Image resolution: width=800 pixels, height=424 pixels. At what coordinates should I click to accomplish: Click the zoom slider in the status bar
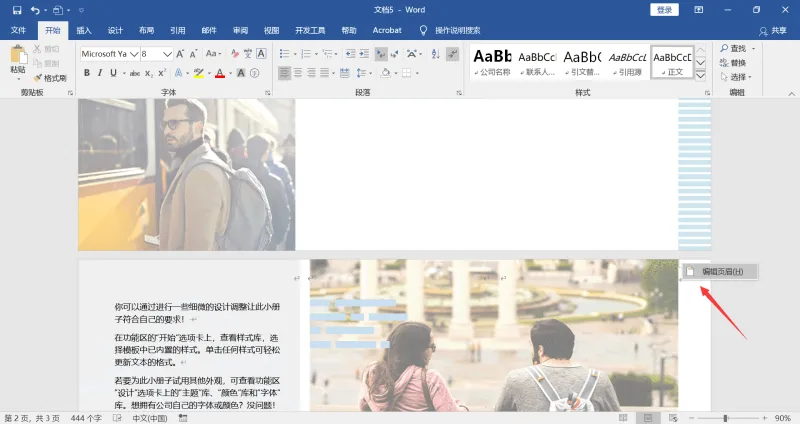point(725,418)
